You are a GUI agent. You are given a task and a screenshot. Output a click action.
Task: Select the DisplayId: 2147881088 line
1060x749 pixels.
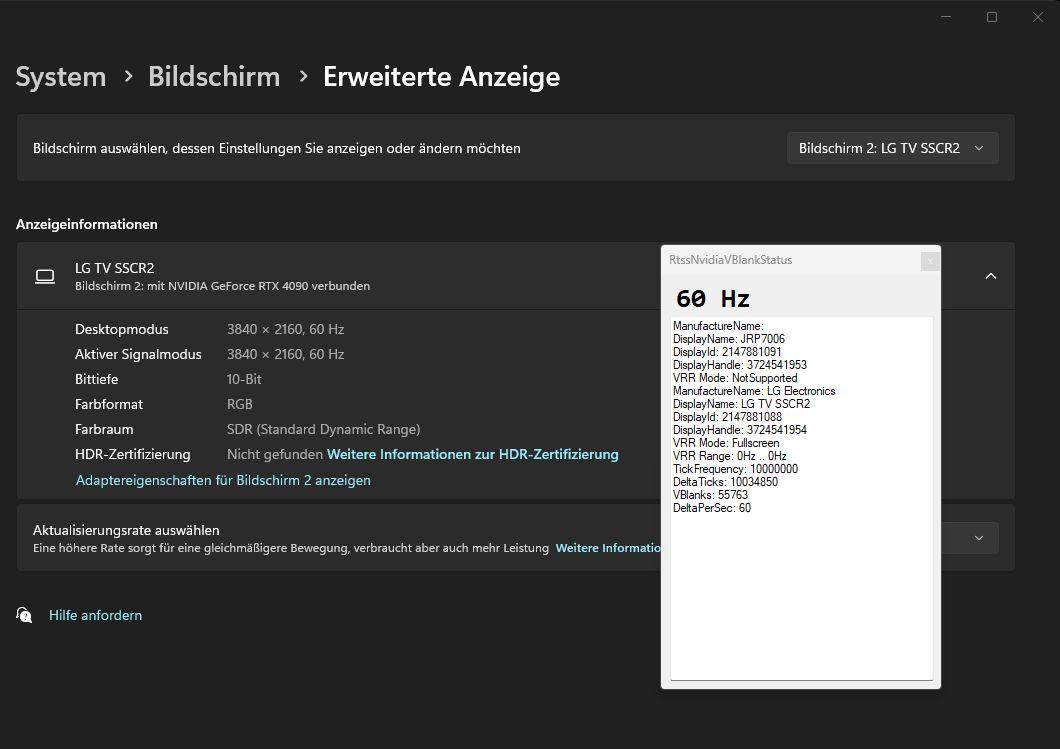point(727,417)
